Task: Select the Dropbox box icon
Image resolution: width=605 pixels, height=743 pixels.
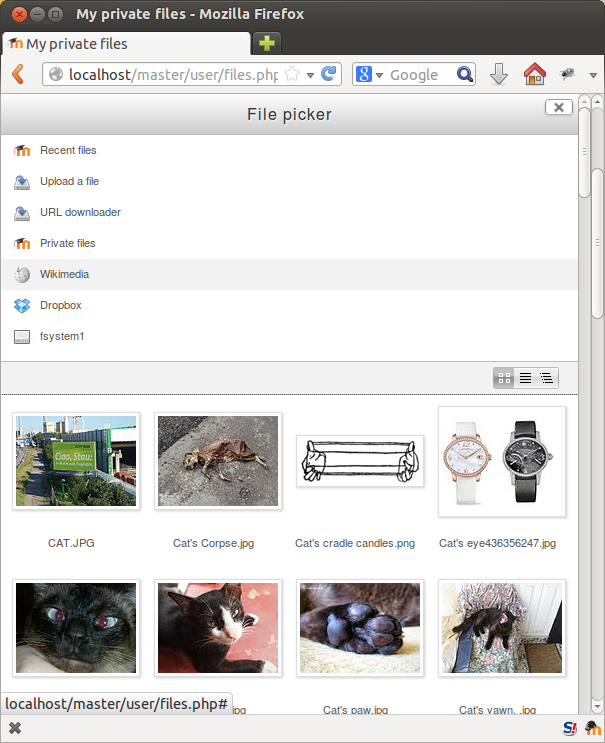Action: (22, 306)
